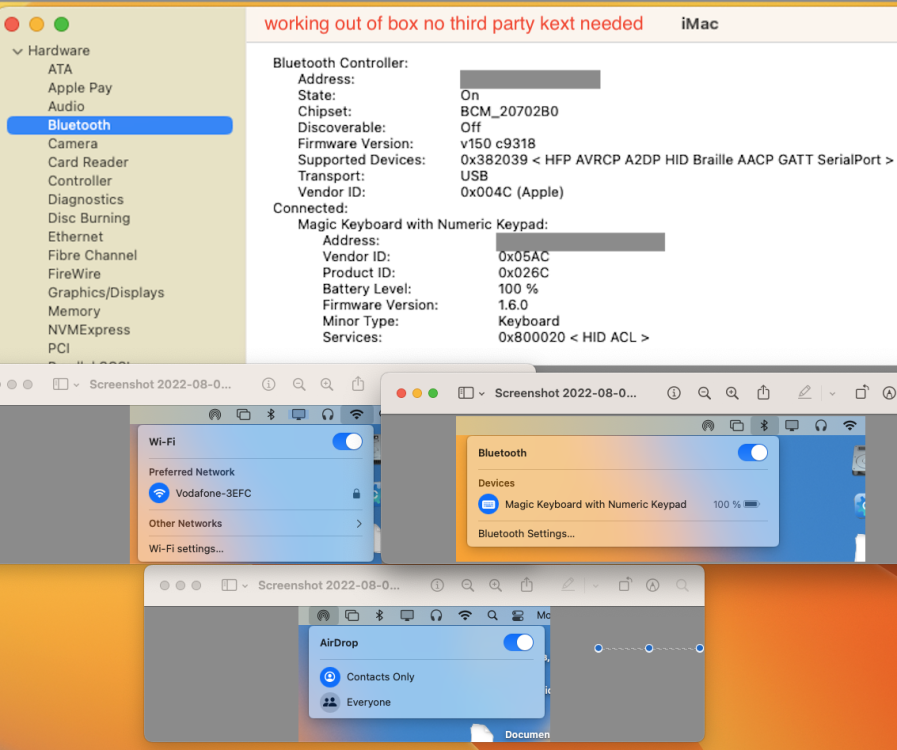Viewport: 897px width, 750px height.
Task: Click annotate icon in AirDrop screenshot window
Action: pyautogui.click(x=653, y=585)
